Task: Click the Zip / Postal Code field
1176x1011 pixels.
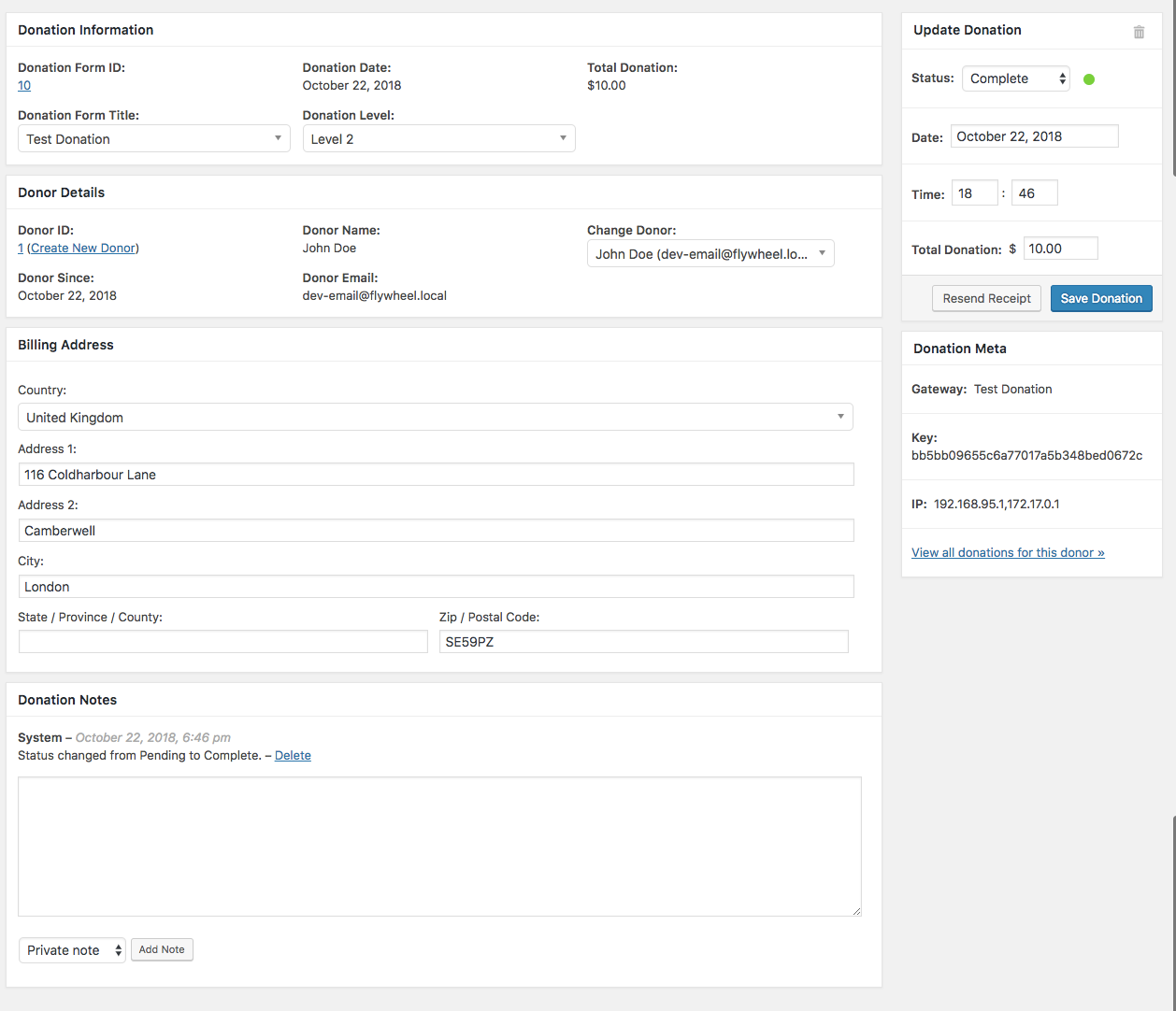Action: (643, 642)
